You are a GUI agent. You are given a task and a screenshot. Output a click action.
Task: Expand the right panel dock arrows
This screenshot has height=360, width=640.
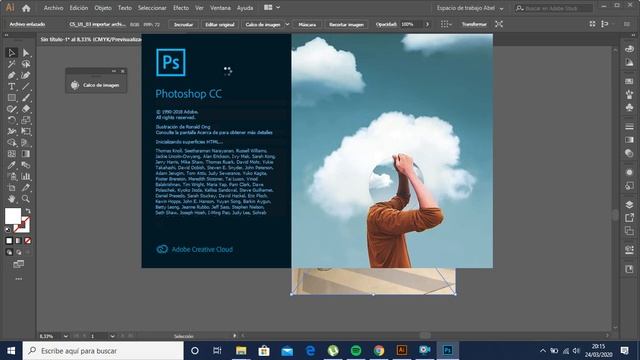[633, 36]
